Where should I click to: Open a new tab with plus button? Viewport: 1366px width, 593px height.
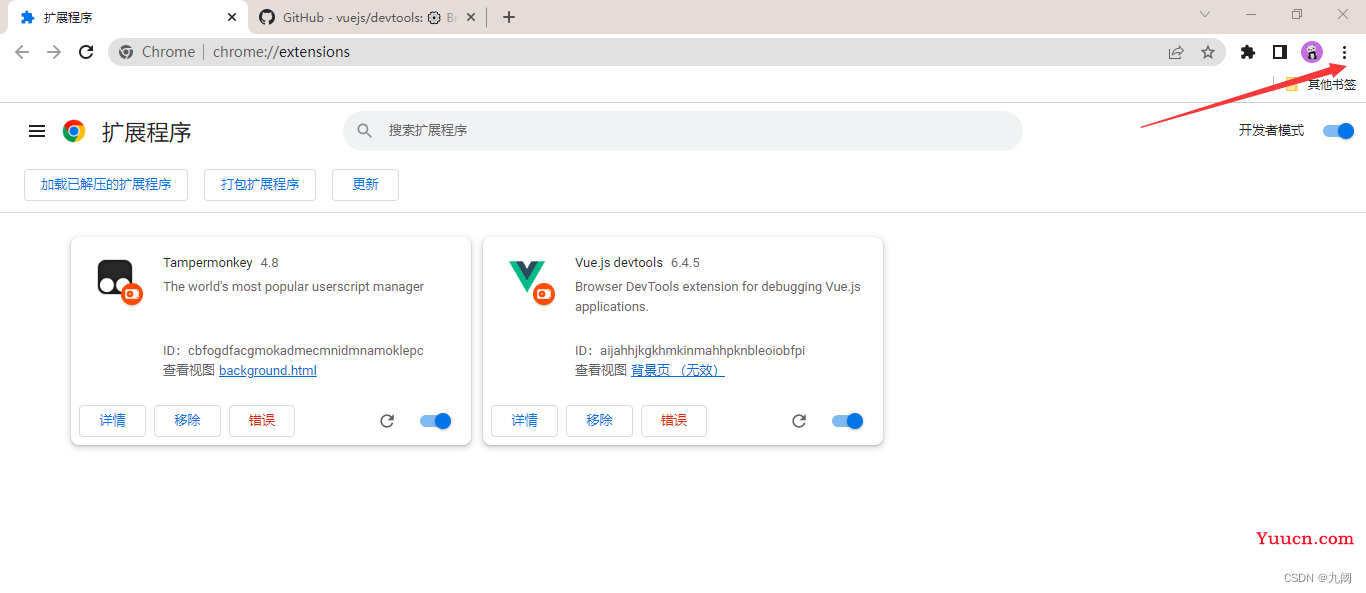click(x=509, y=17)
